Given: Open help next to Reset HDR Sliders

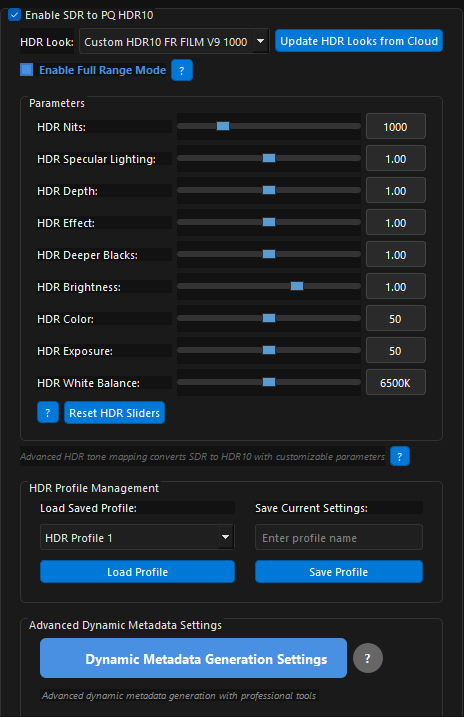Looking at the screenshot, I should 48,412.
